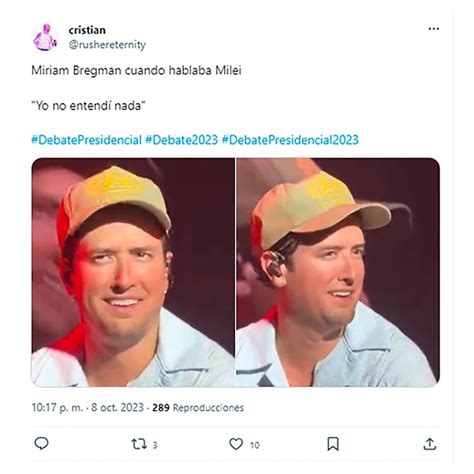
Task: Click the retweet count number 3
Action: [155, 445]
